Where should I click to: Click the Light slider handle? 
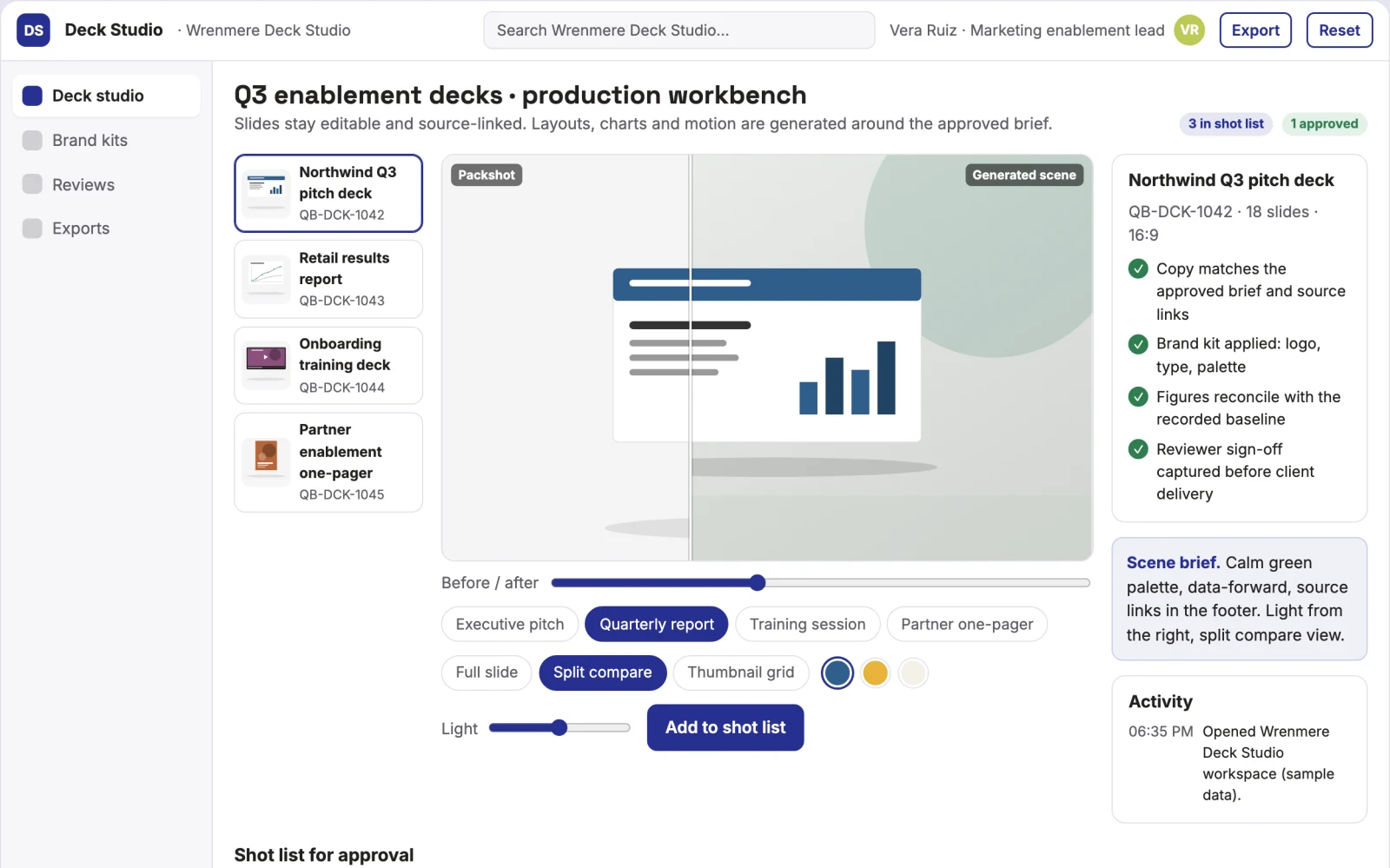(x=559, y=728)
